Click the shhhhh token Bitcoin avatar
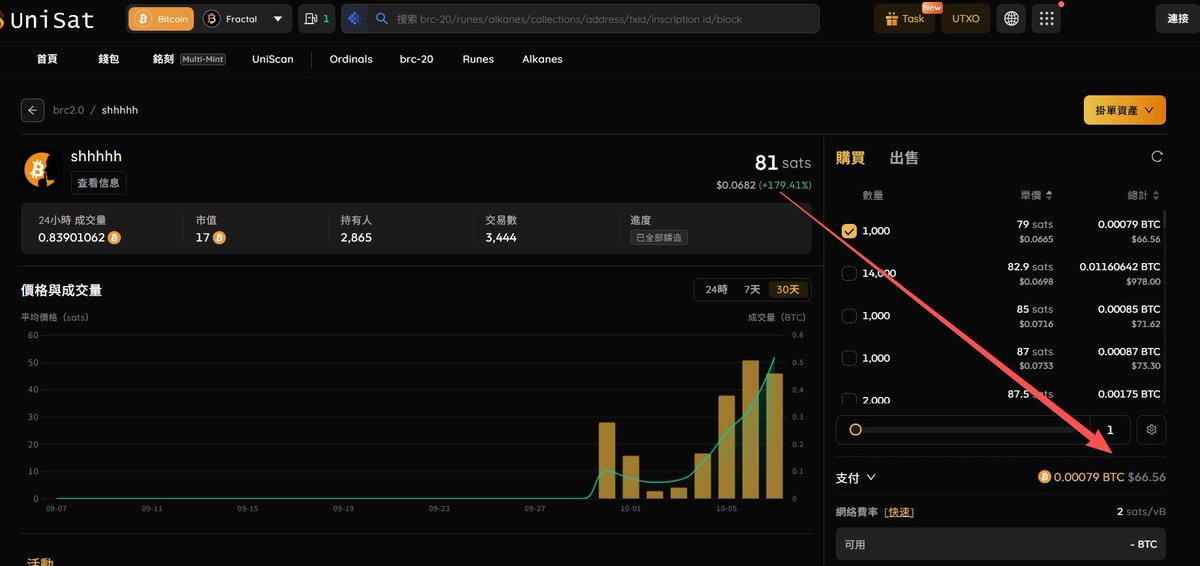The width and height of the screenshot is (1200, 566). 42,170
